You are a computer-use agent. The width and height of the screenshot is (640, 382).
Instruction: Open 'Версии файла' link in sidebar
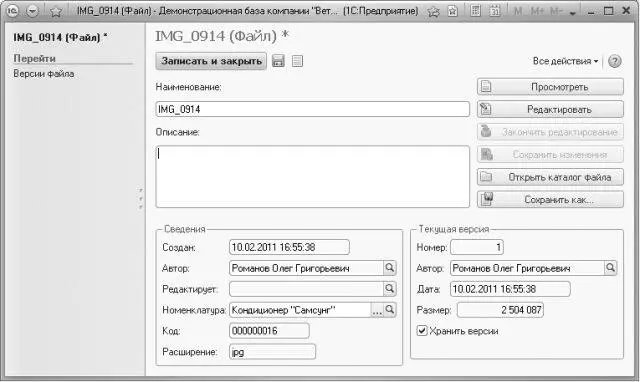44,74
